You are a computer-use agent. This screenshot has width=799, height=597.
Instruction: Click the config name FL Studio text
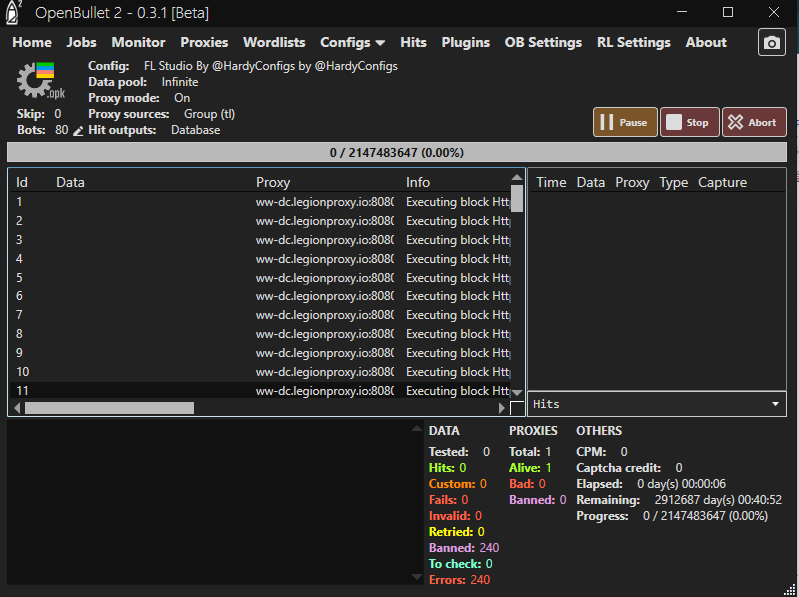tap(271, 66)
